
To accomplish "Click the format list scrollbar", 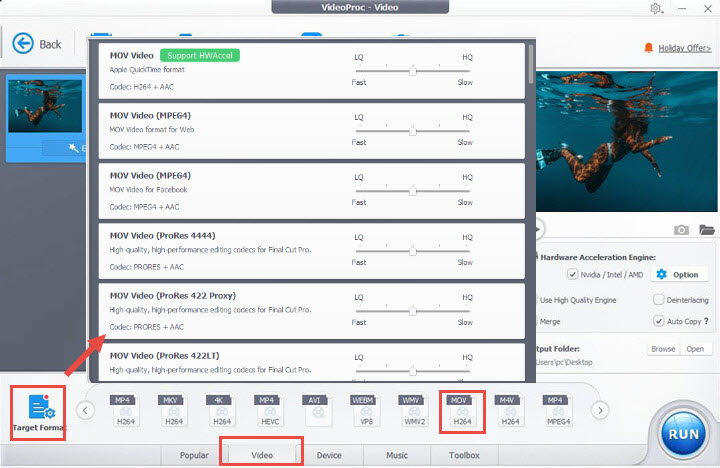I will 531,64.
